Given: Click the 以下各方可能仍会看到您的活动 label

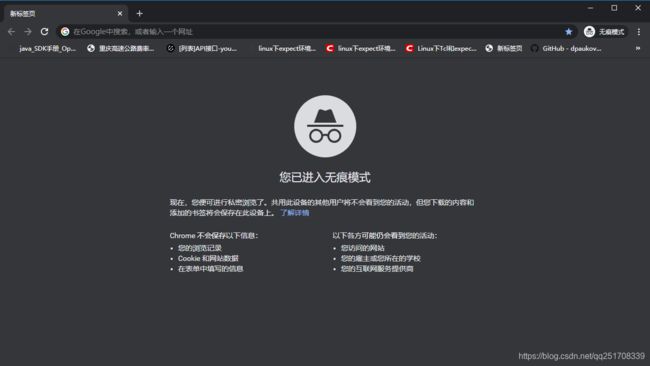Looking at the screenshot, I should tap(385, 235).
